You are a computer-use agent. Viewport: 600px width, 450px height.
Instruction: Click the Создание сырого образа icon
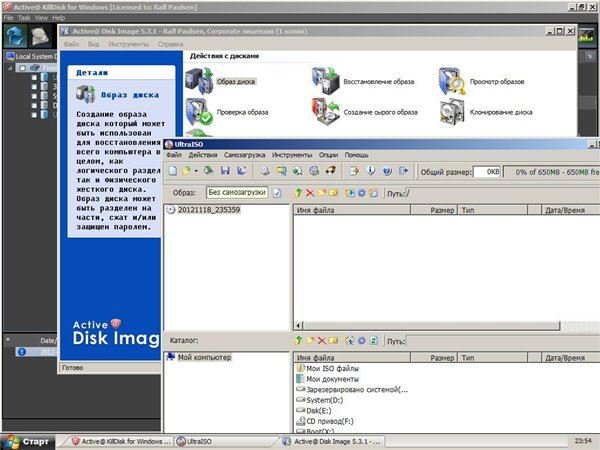pos(326,112)
